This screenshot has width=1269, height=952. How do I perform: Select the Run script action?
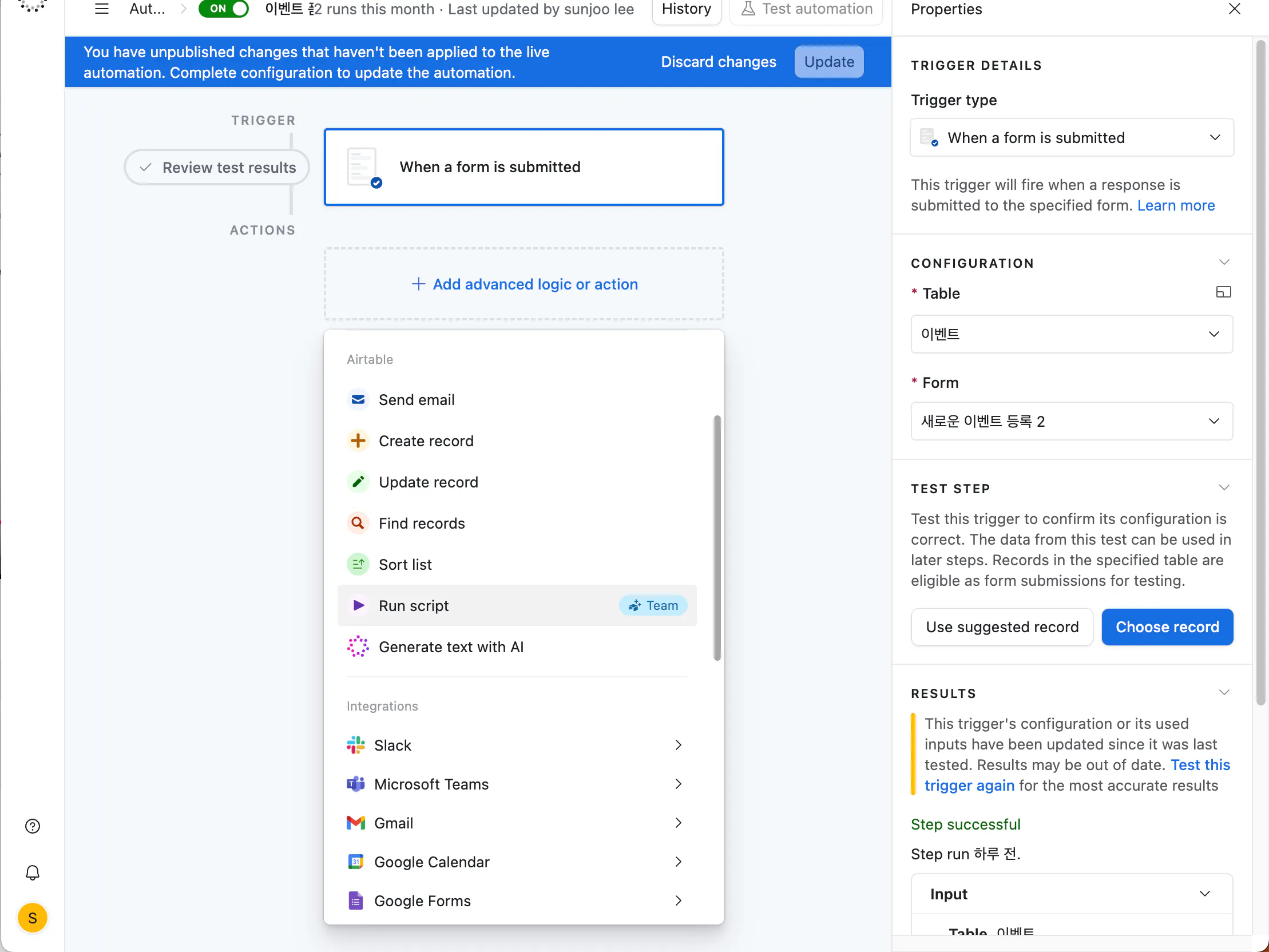[414, 605]
